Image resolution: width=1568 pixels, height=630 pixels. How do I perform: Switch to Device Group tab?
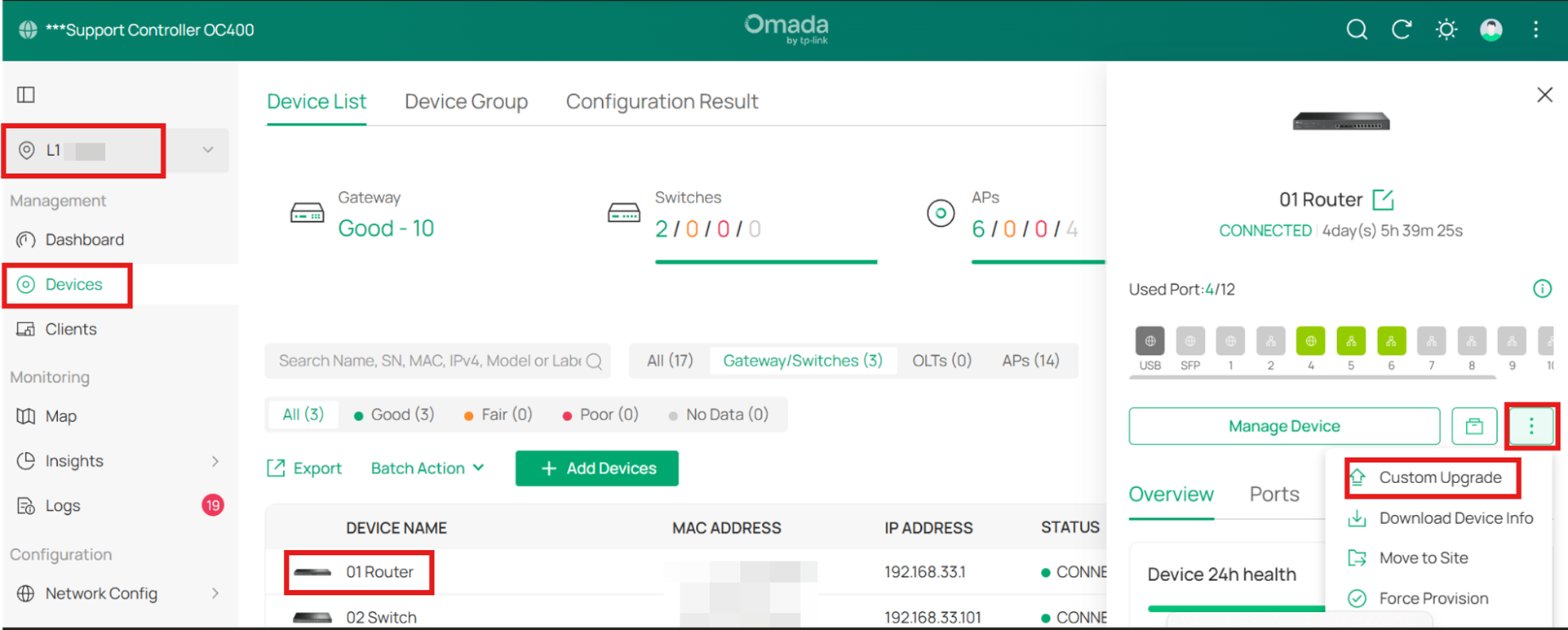pyautogui.click(x=466, y=101)
